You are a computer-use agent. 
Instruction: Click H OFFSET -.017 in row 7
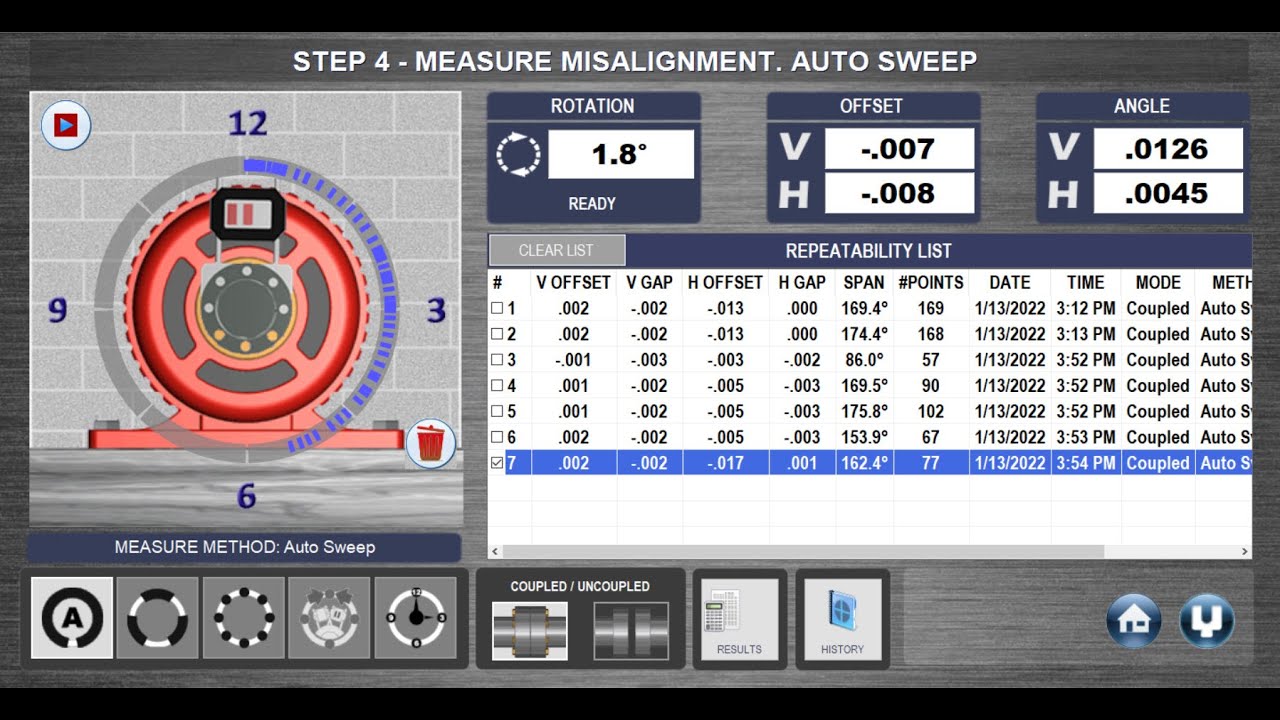tap(725, 463)
